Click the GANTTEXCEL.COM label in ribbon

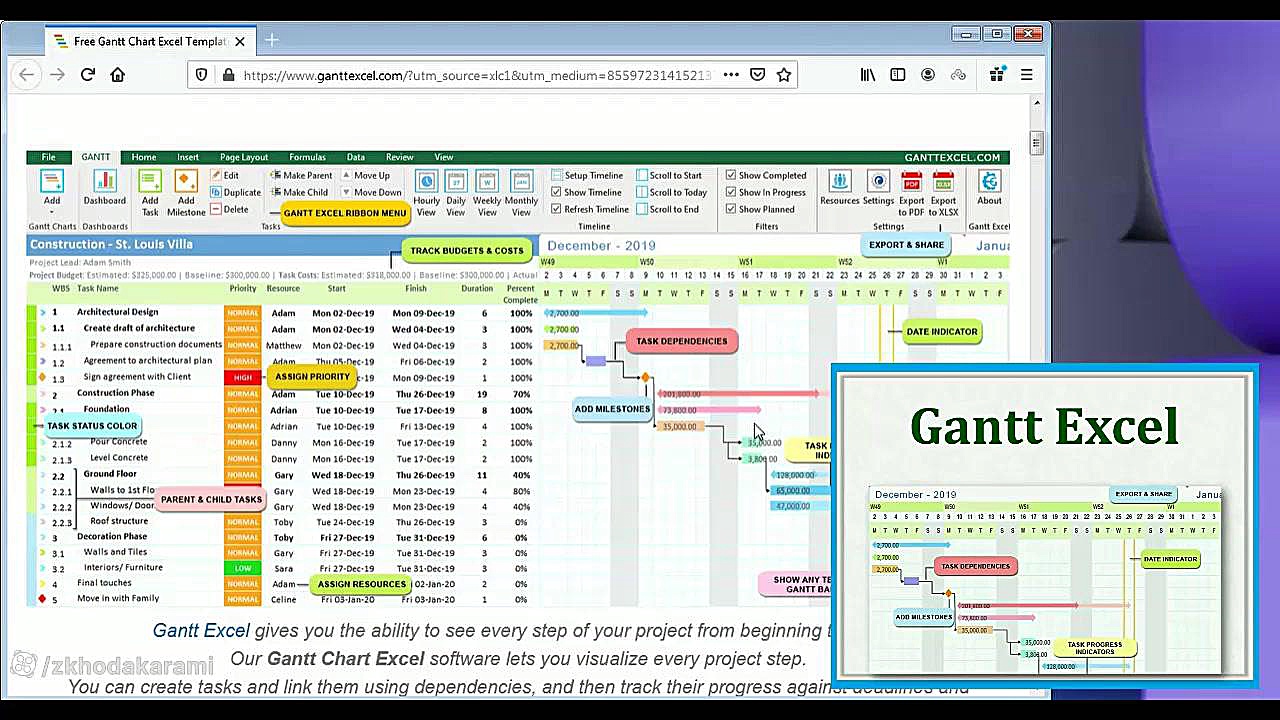[x=952, y=157]
